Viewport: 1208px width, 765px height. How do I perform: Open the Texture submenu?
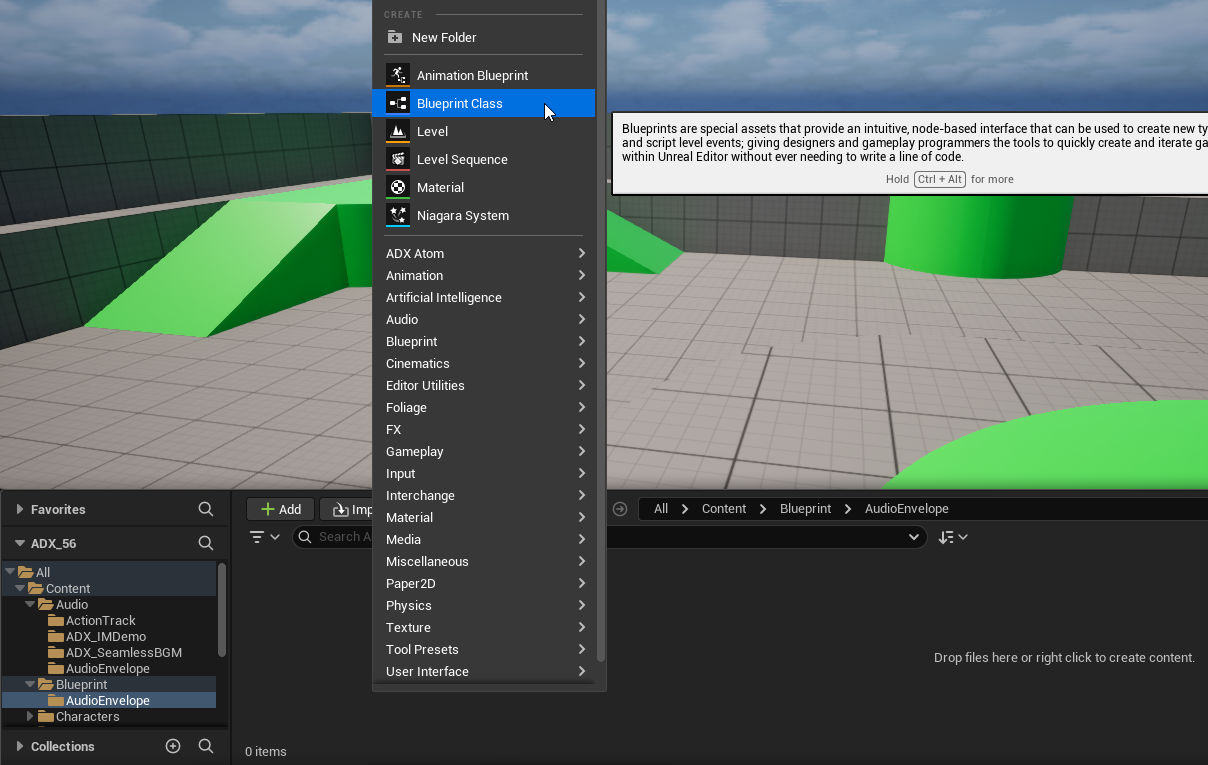[x=483, y=627]
